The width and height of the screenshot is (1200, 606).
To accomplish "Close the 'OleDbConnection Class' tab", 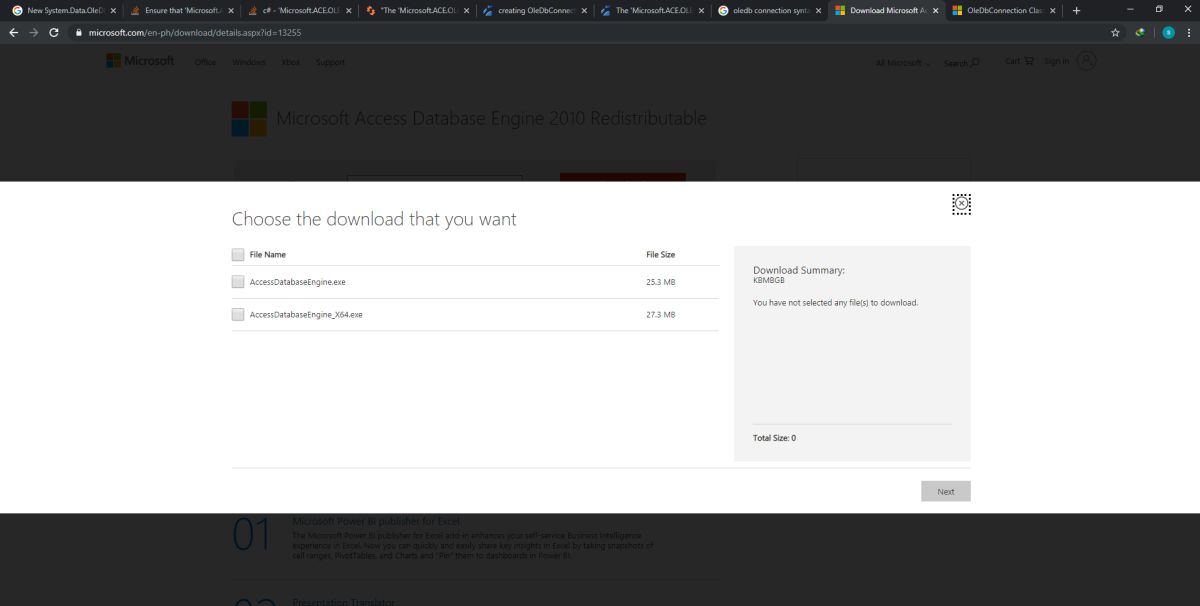I will [x=1053, y=10].
